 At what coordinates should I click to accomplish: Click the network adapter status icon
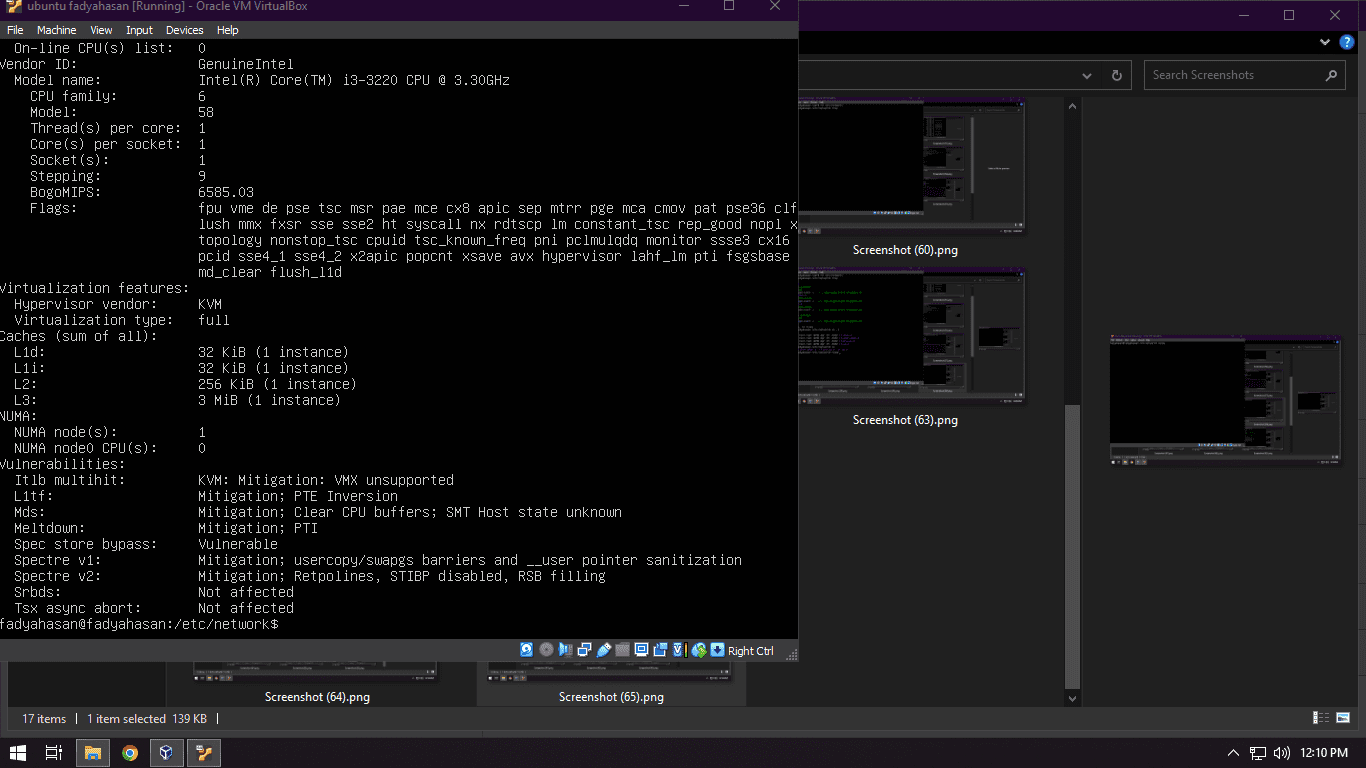click(585, 650)
